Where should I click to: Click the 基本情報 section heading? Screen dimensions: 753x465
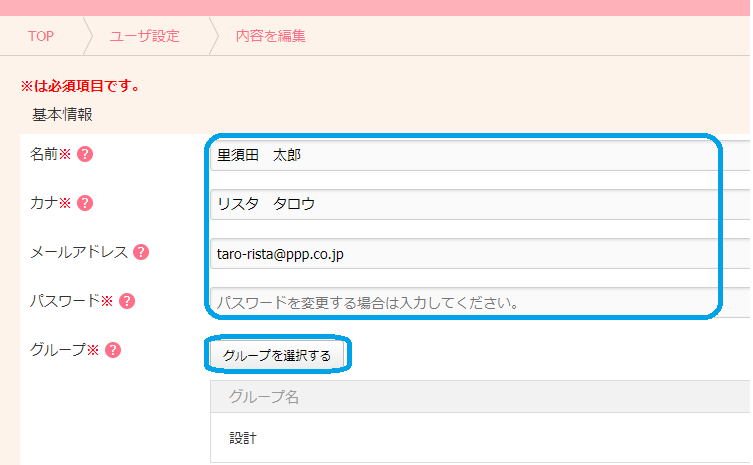(62, 114)
